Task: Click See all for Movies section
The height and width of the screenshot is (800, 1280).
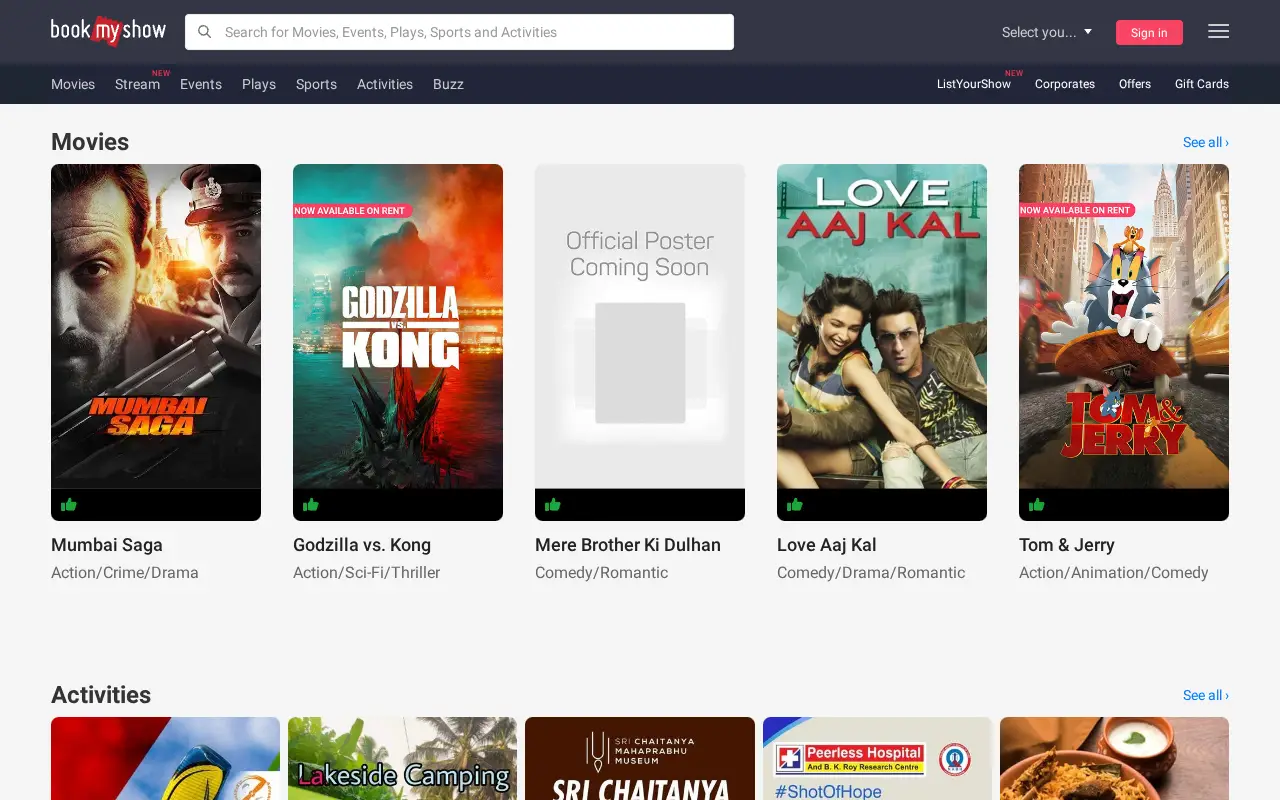Action: click(1206, 142)
